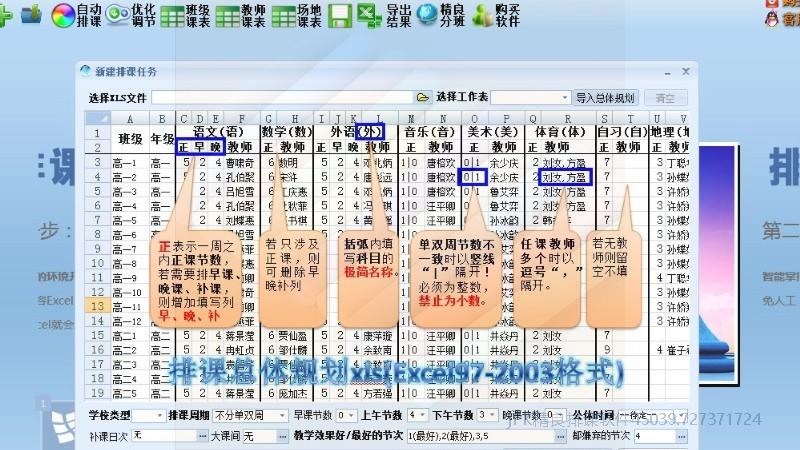Click column header A in the sheet
The height and width of the screenshot is (450, 800).
coord(130,119)
